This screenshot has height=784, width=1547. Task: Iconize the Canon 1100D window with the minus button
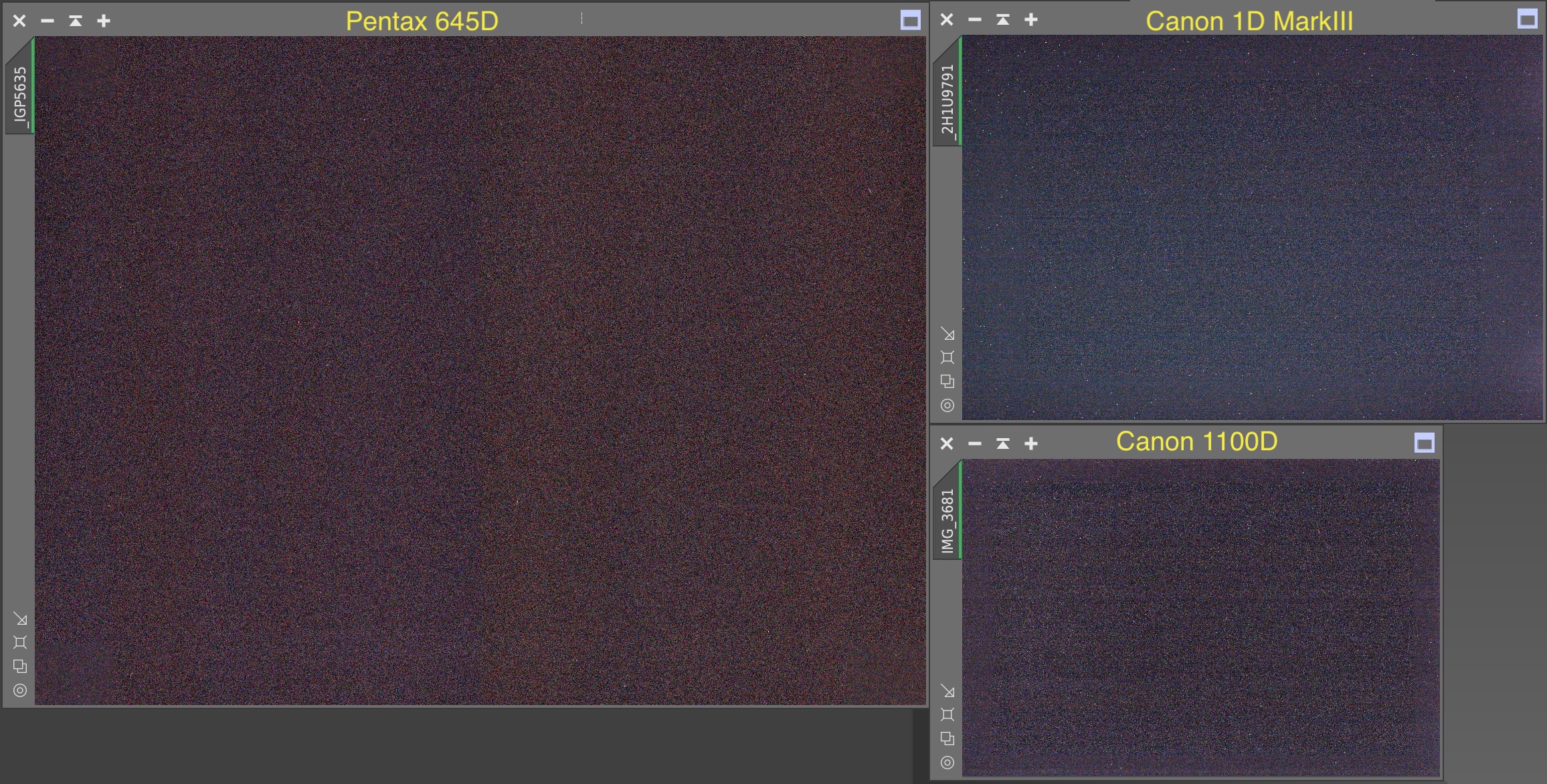975,444
